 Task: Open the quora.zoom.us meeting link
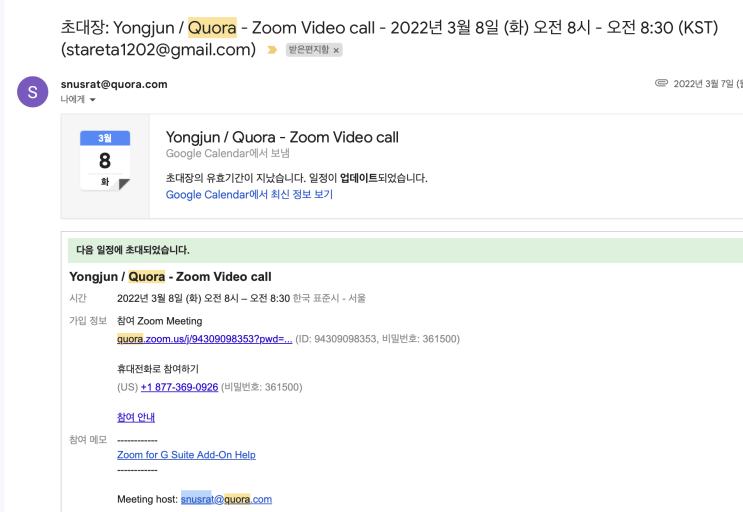click(x=204, y=339)
